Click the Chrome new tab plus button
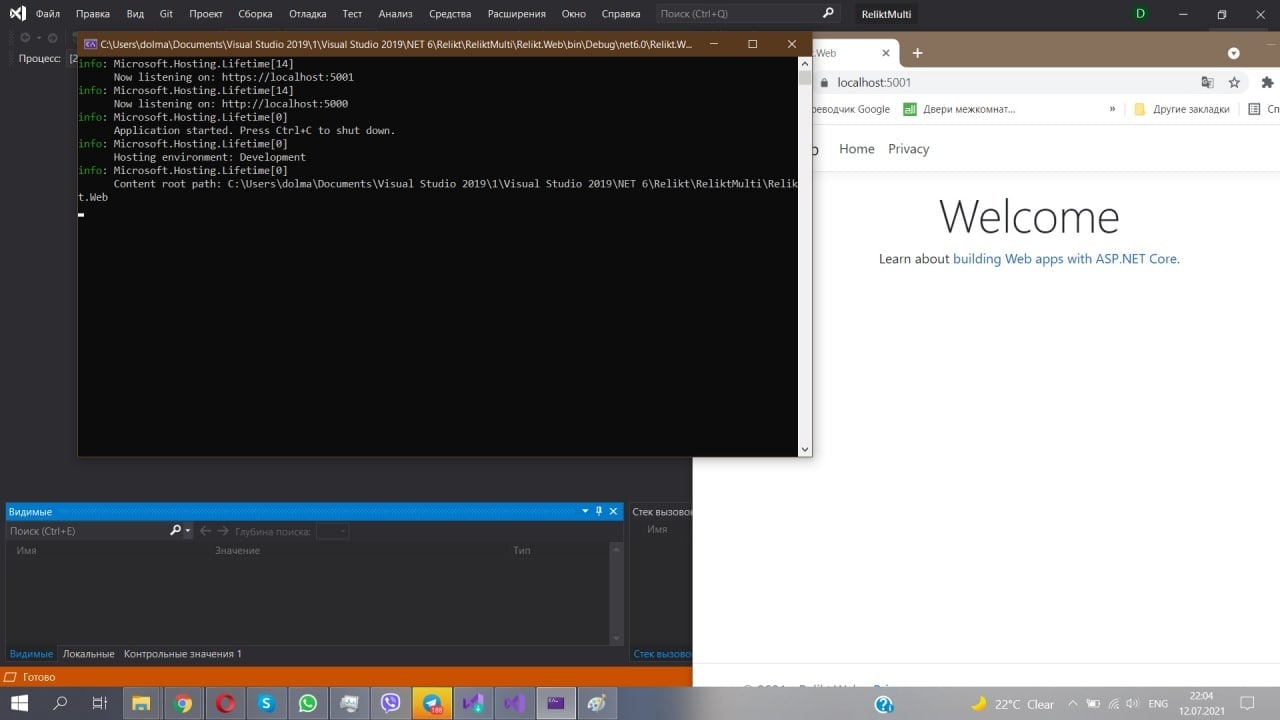This screenshot has height=720, width=1280. (917, 53)
